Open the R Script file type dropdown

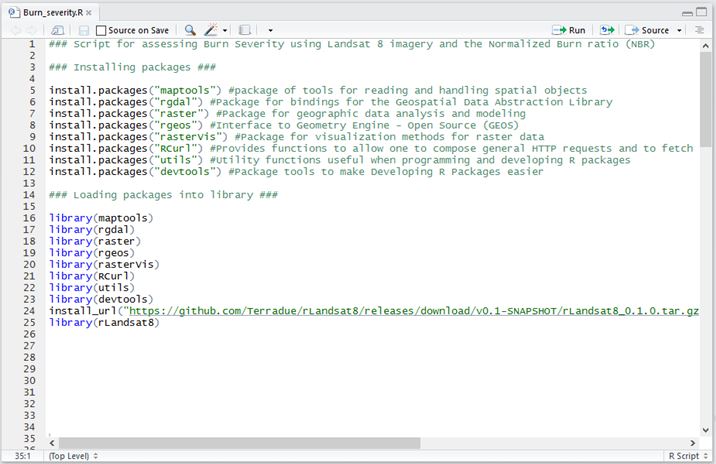click(x=685, y=456)
